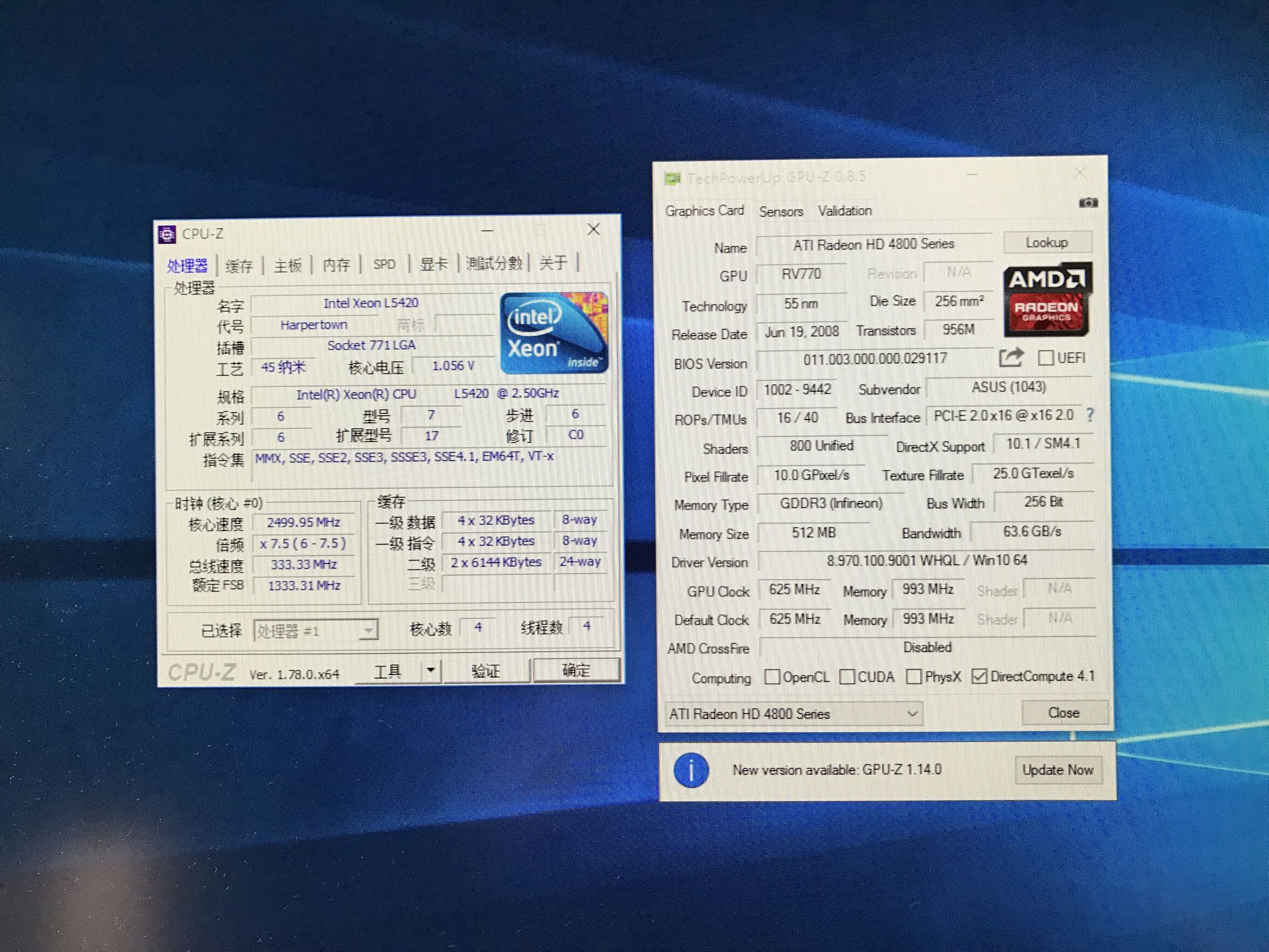Viewport: 1269px width, 952px height.
Task: Click the blue info icon in the update bar
Action: point(692,770)
